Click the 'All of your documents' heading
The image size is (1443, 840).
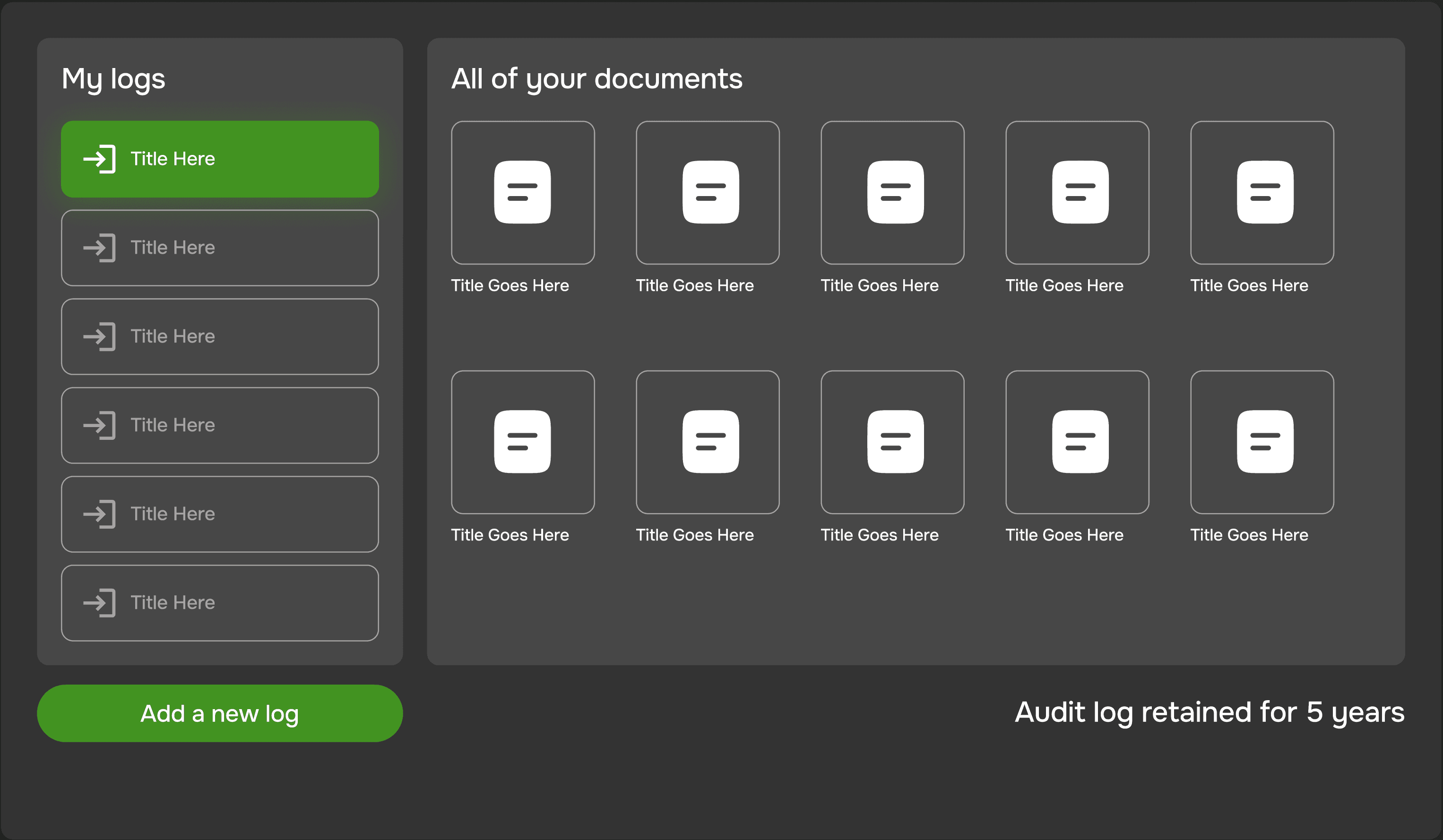coord(597,79)
